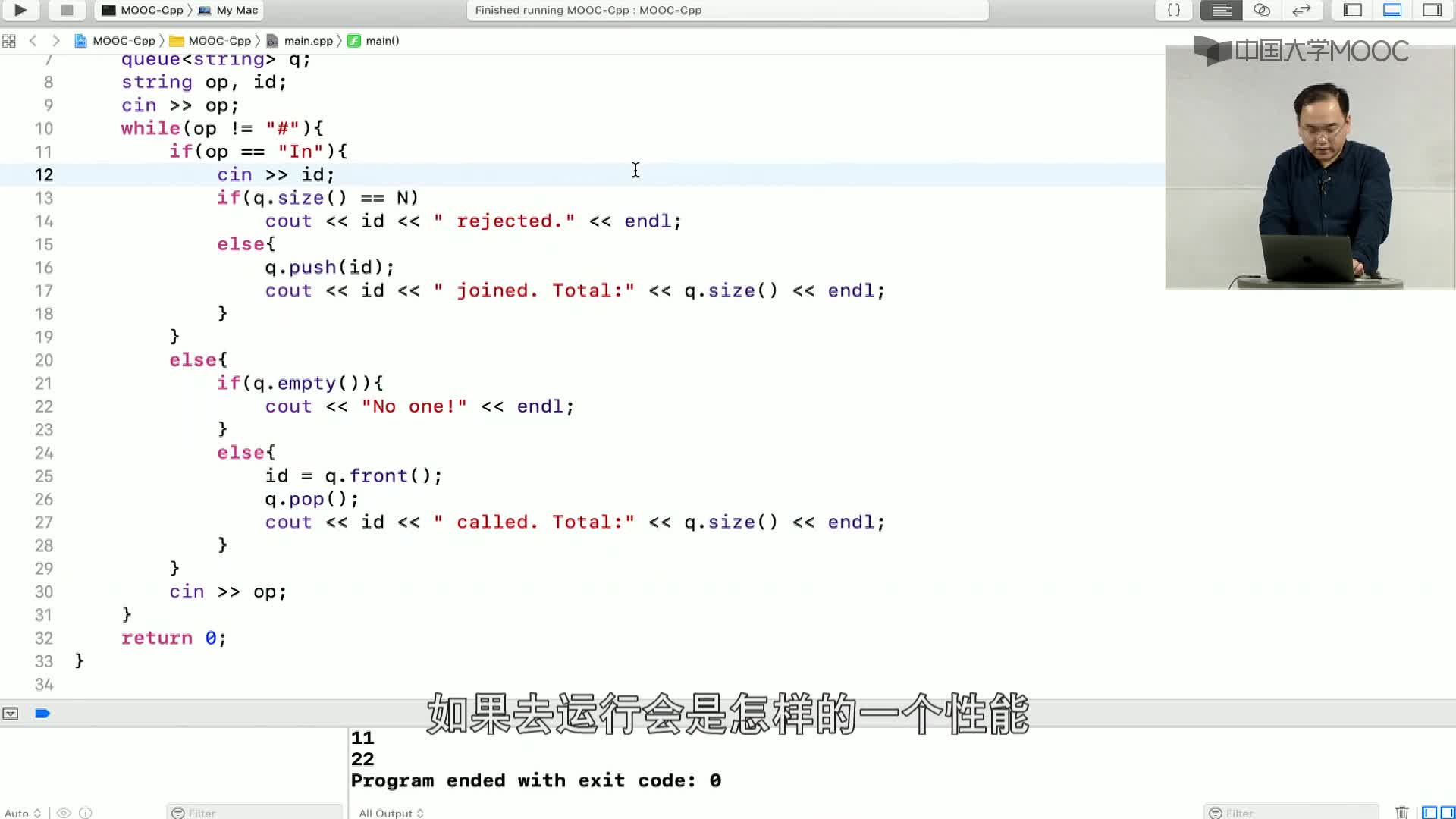Viewport: 1456px width, 819px height.
Task: Click the destination selector My Mac
Action: (228, 10)
